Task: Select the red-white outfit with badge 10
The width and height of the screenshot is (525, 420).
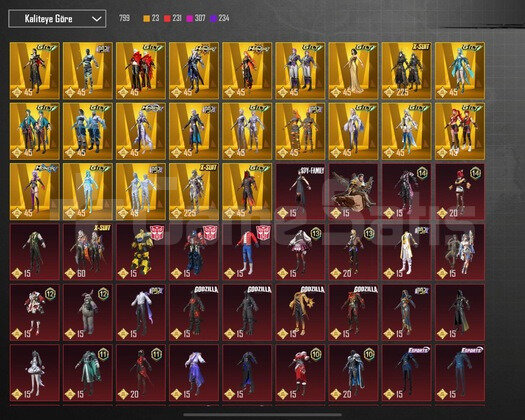Action: pyautogui.click(x=300, y=373)
